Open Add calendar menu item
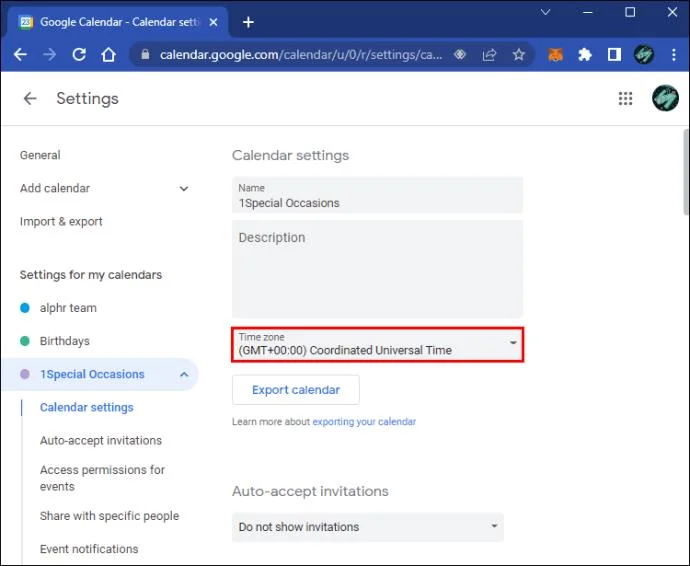690x566 pixels. 55,188
